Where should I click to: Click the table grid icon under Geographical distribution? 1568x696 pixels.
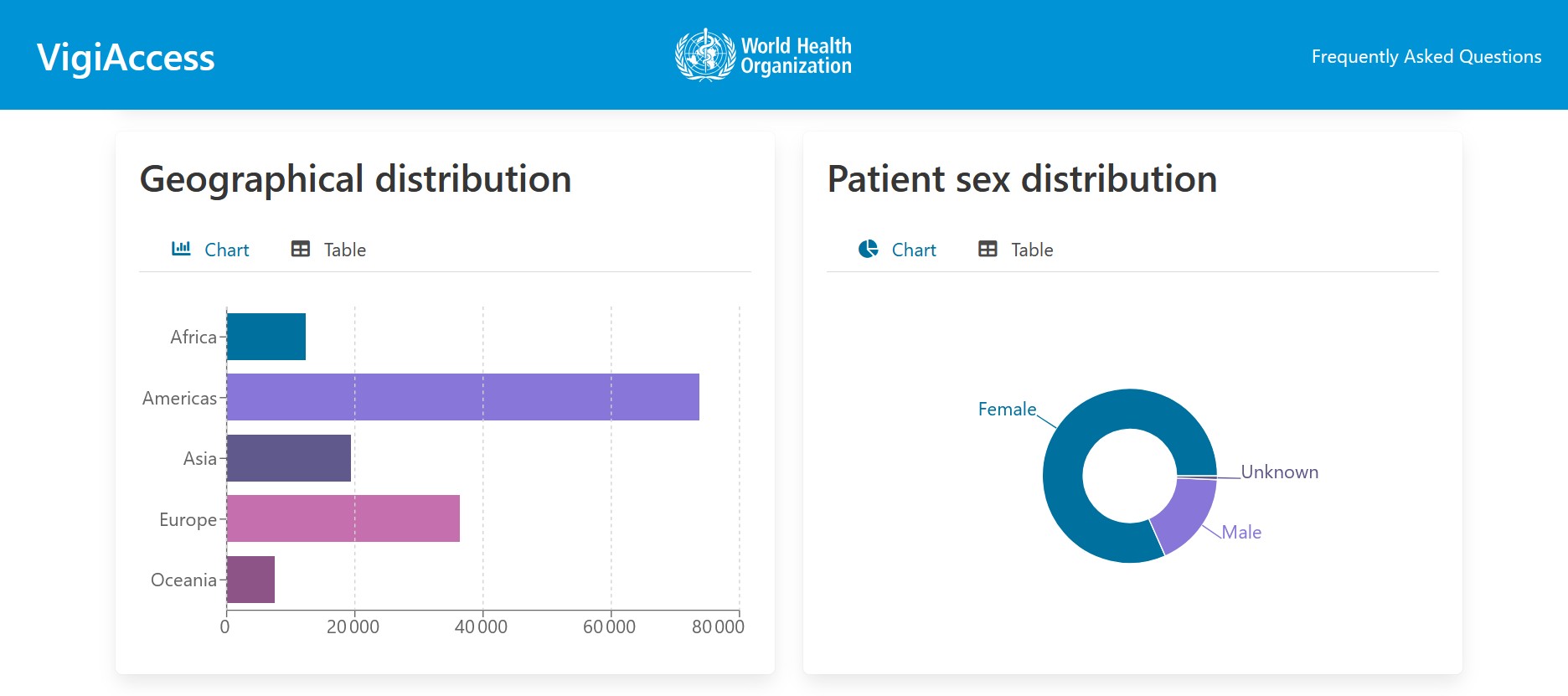tap(301, 249)
